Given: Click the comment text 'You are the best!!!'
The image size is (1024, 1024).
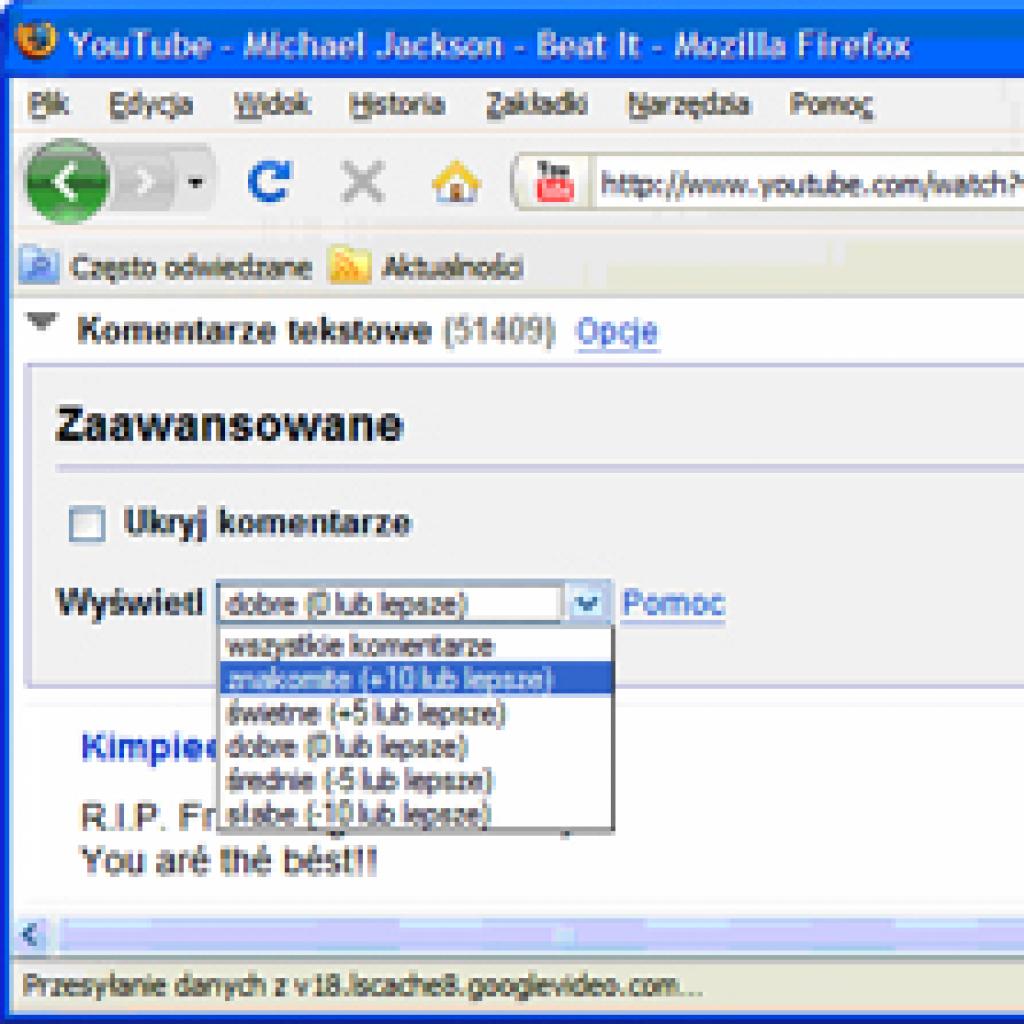Looking at the screenshot, I should pyautogui.click(x=229, y=861).
